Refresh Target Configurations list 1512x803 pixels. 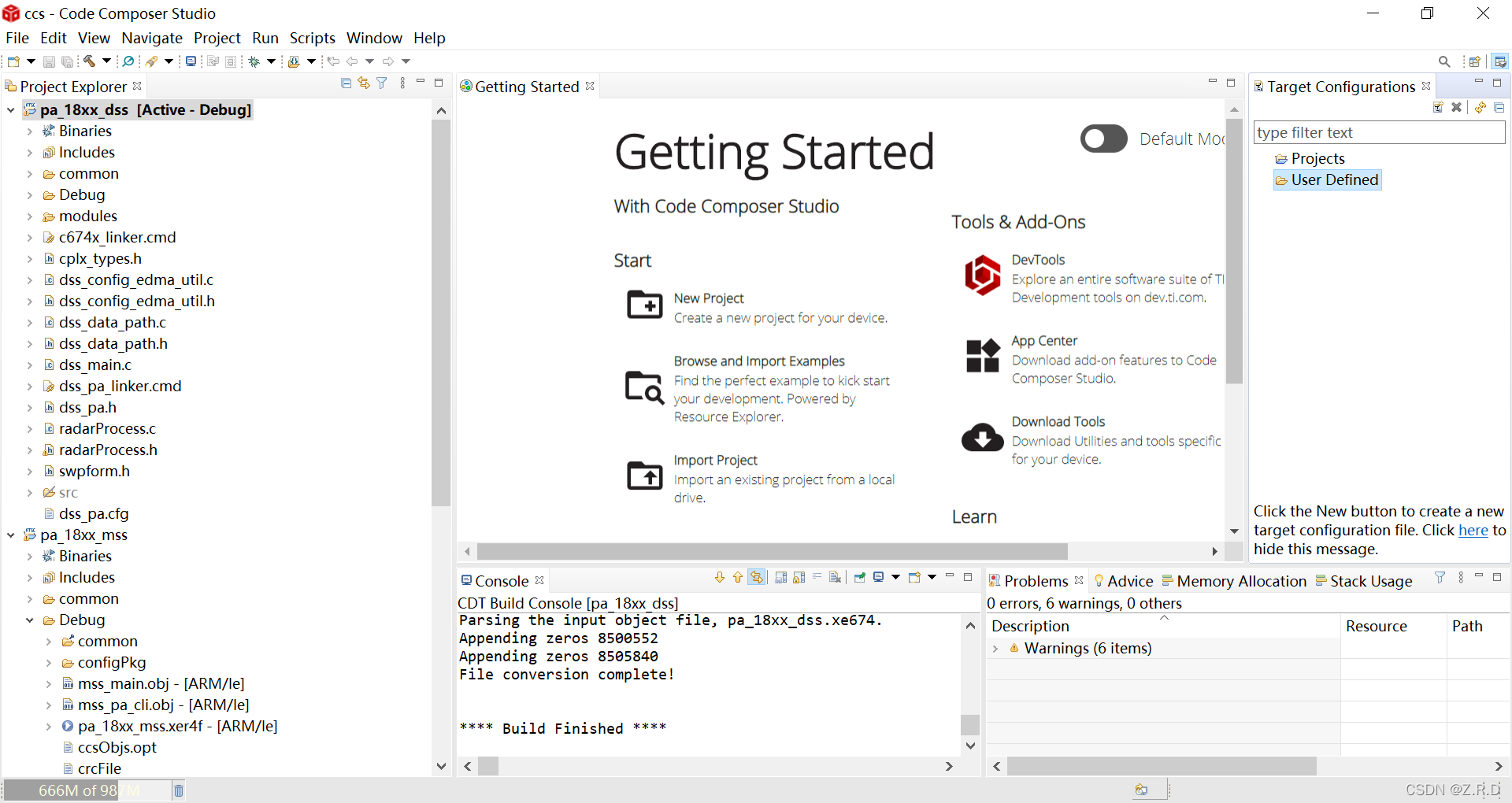point(1480,108)
